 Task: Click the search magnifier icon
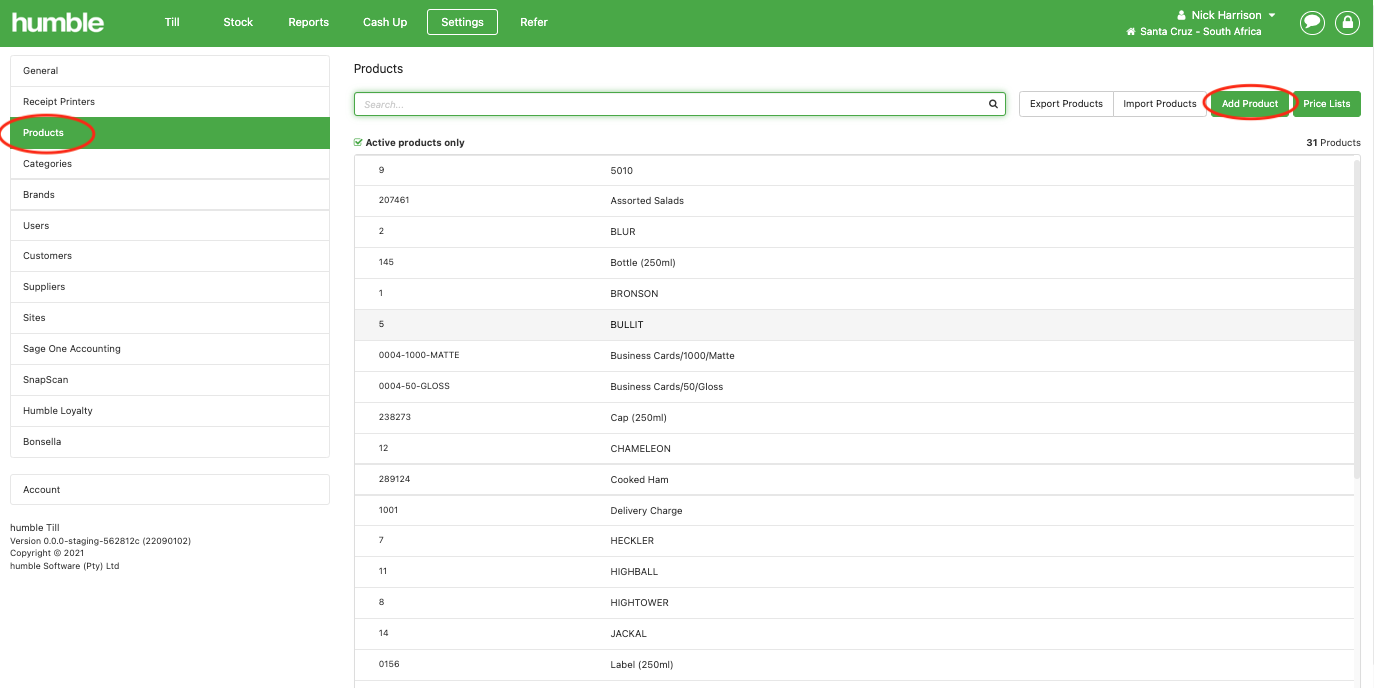pyautogui.click(x=993, y=104)
